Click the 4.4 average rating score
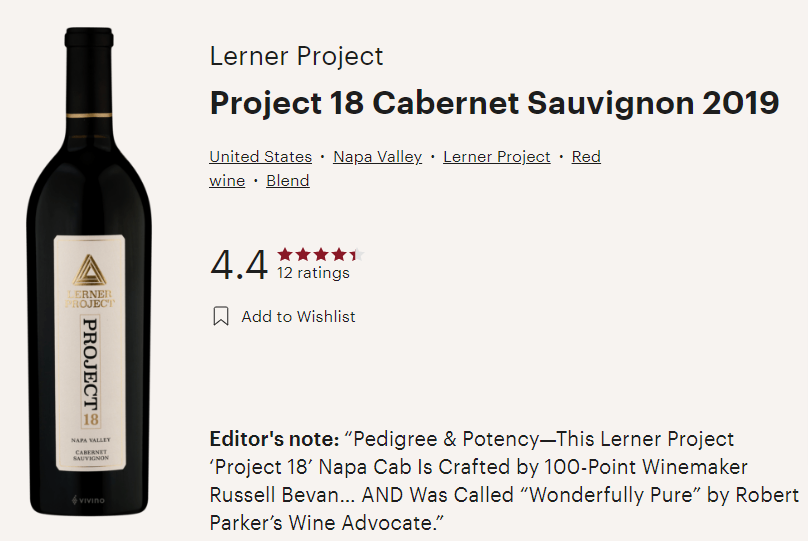Screen dimensions: 808x541 tap(238, 265)
